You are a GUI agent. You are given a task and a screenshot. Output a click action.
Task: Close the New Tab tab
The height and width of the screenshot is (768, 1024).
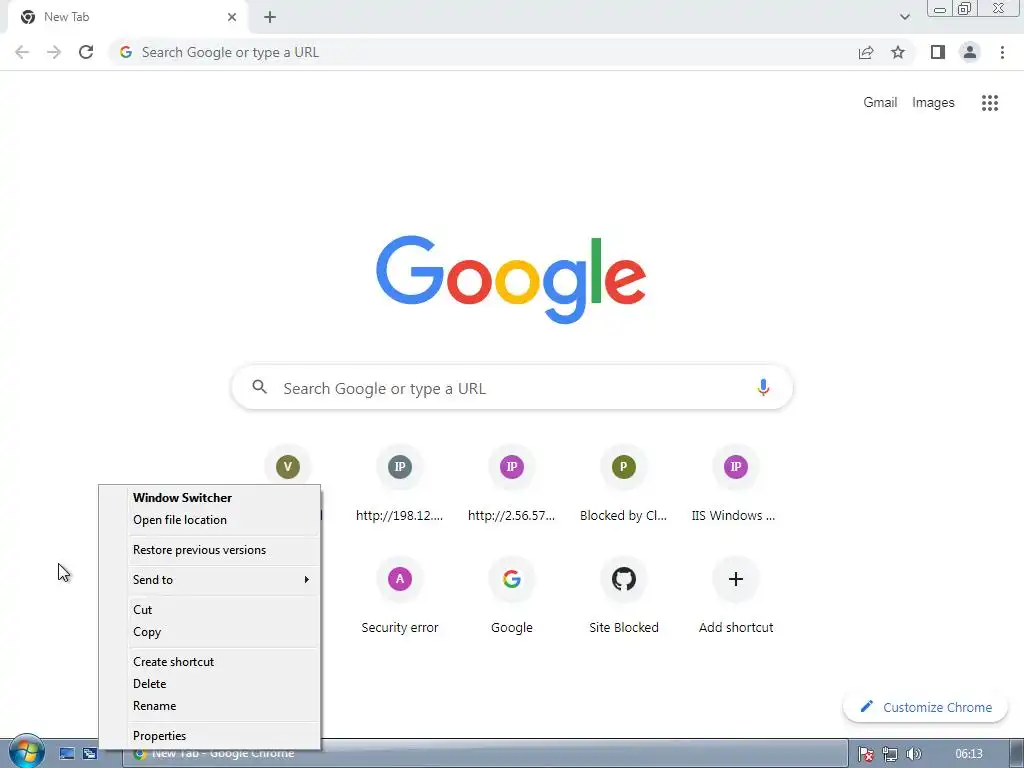click(232, 17)
